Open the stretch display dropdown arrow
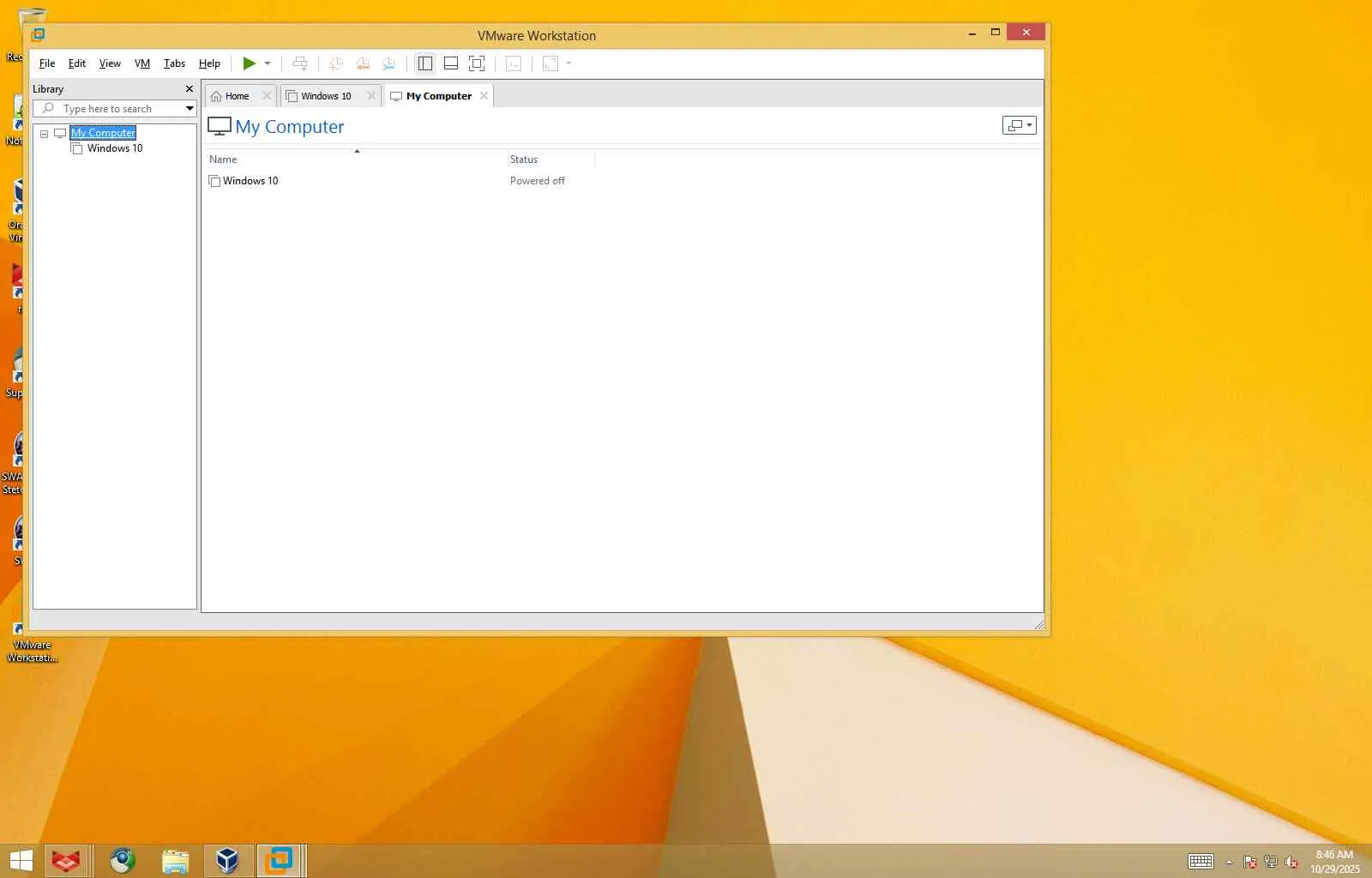This screenshot has width=1372, height=878. (569, 63)
